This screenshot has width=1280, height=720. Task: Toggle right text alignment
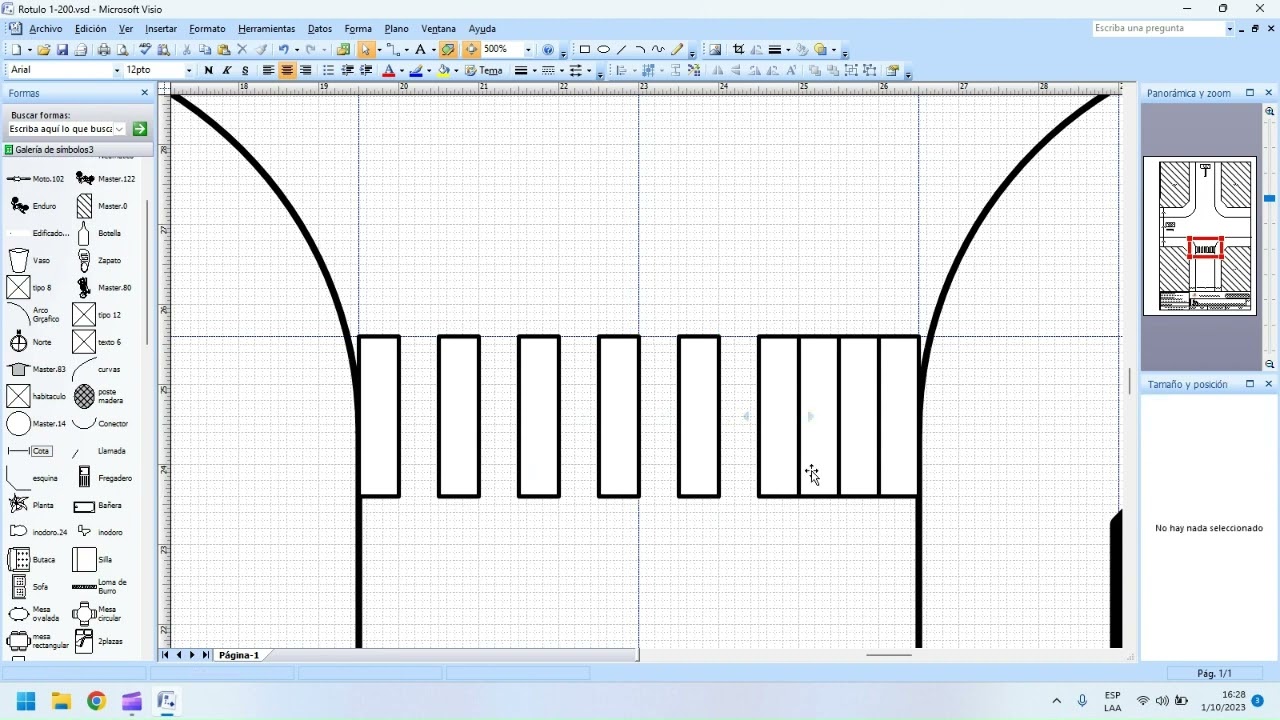[x=305, y=70]
